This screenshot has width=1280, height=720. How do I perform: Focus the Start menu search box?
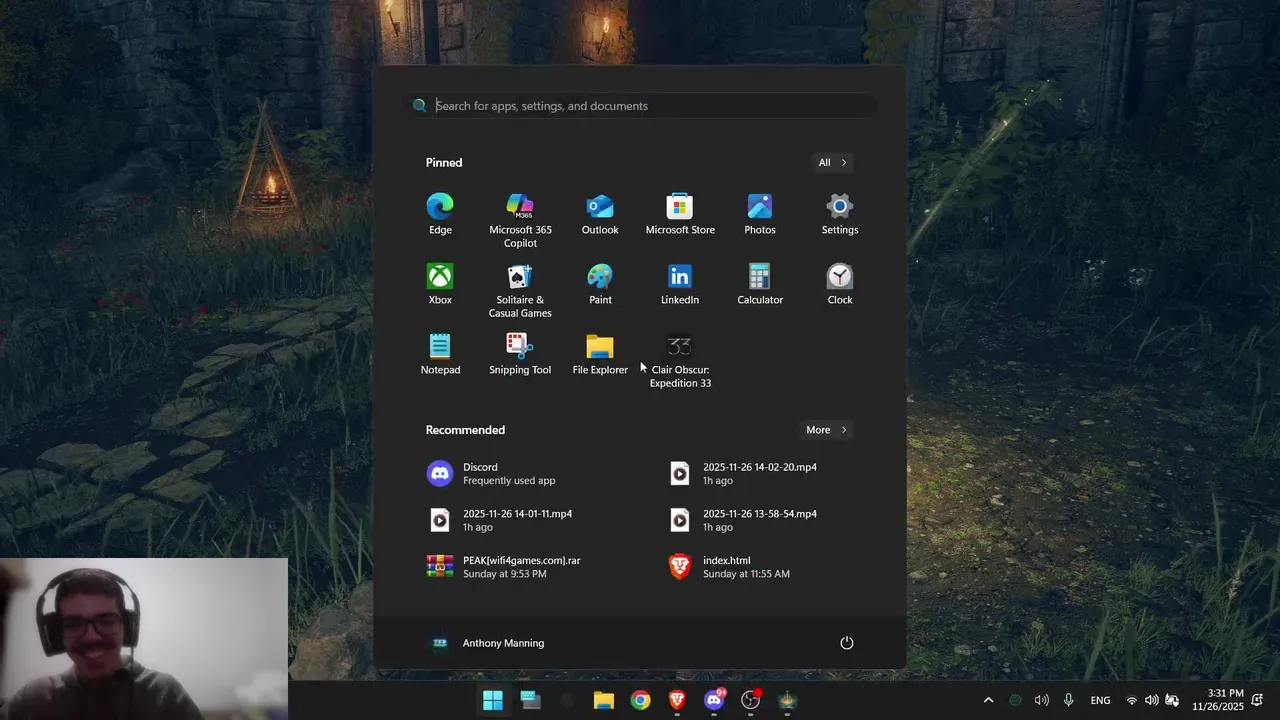point(642,105)
